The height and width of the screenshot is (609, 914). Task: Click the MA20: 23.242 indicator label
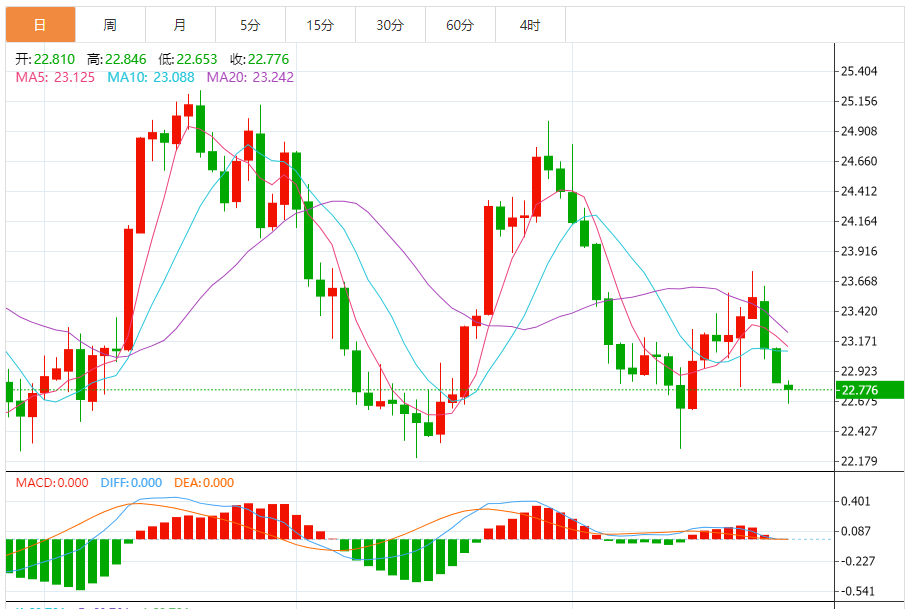click(250, 78)
